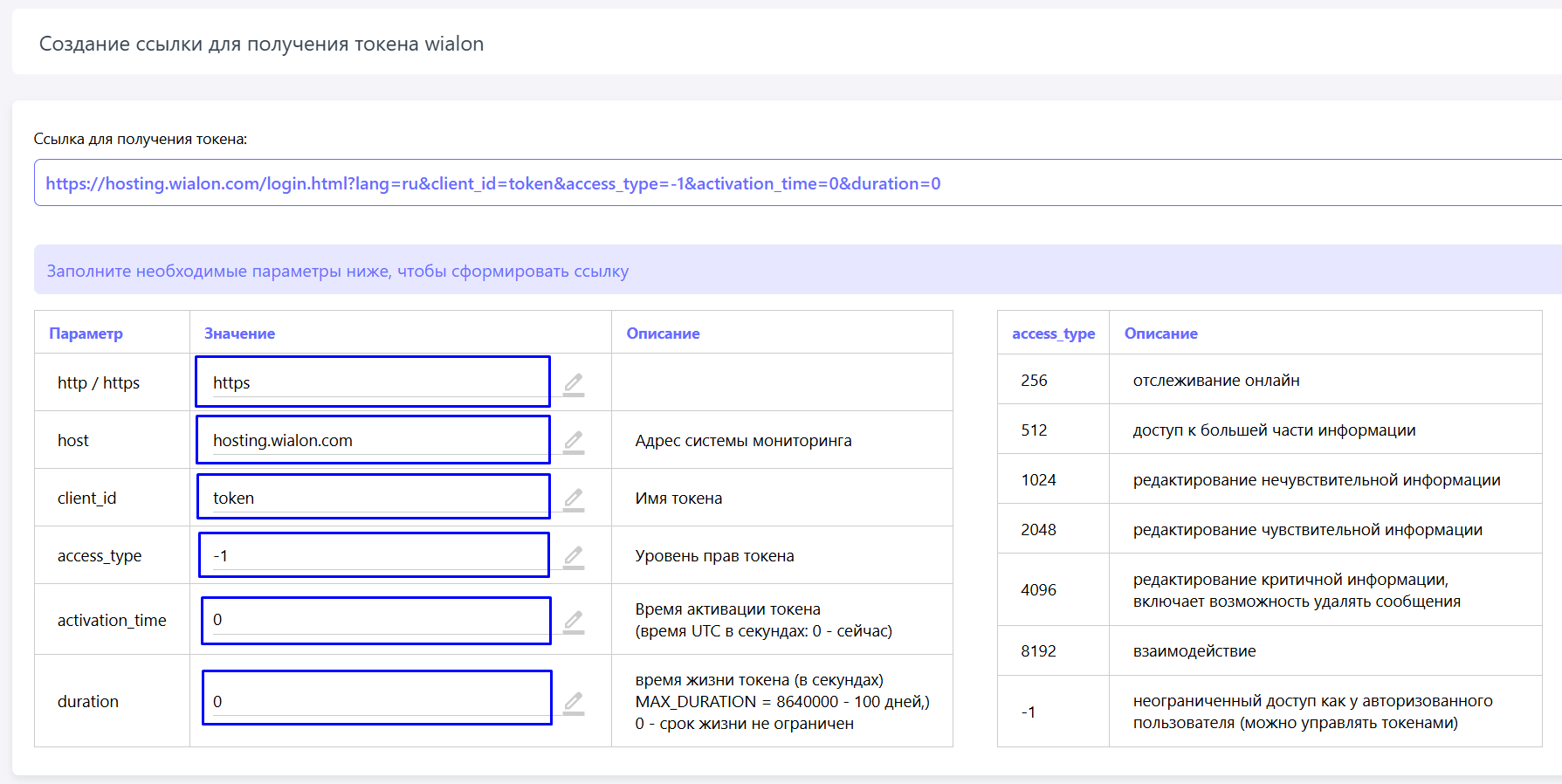Click the duration value input field

[x=376, y=701]
